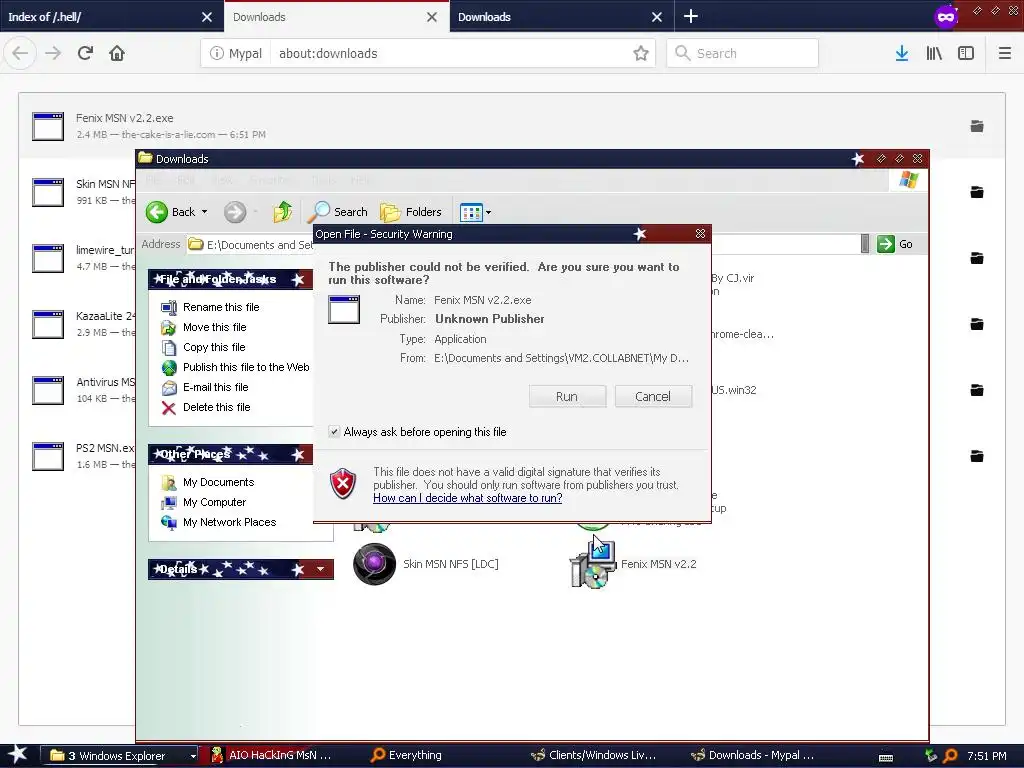Image resolution: width=1024 pixels, height=768 pixels.
Task: Show Fenix MSN v2.2.exe in containing folder
Action: point(977,126)
